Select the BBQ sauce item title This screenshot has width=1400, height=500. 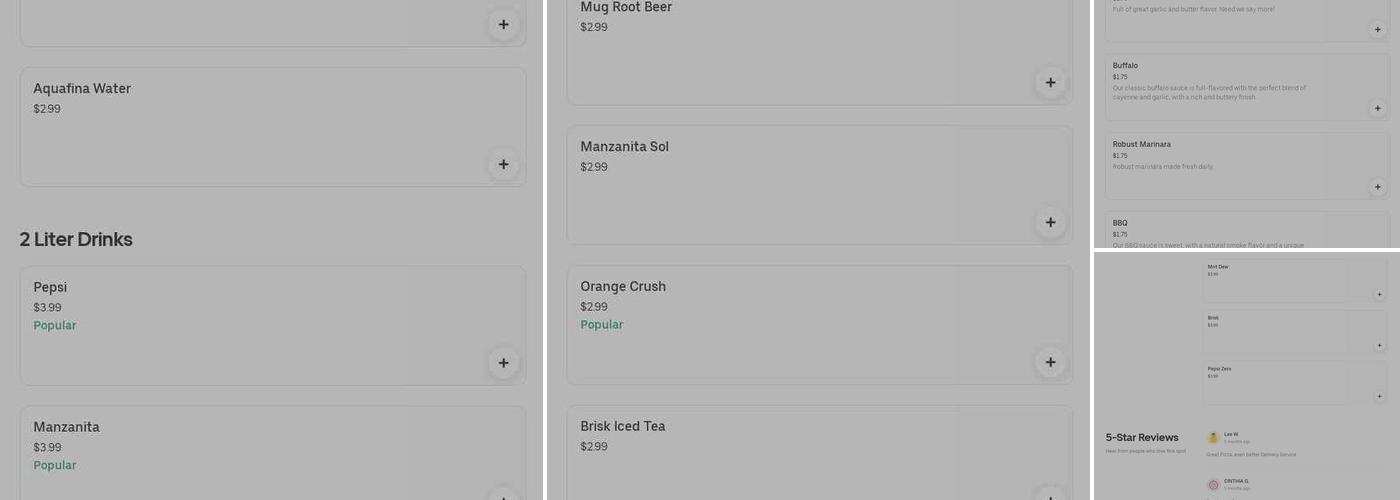[1120, 223]
